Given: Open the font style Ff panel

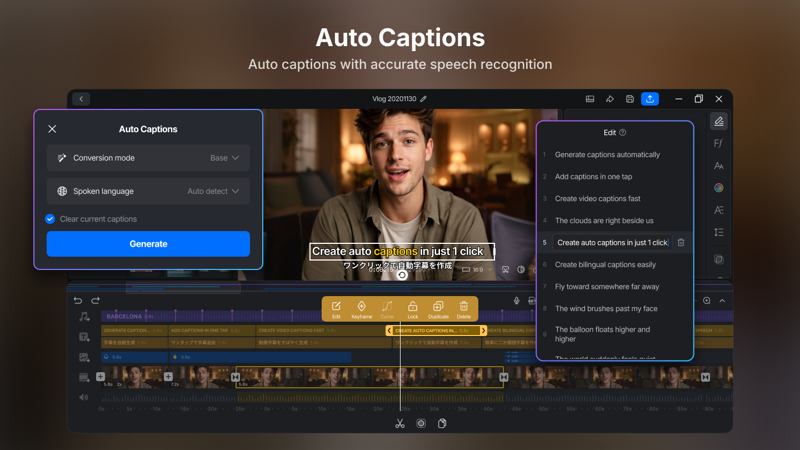Looking at the screenshot, I should pyautogui.click(x=718, y=143).
